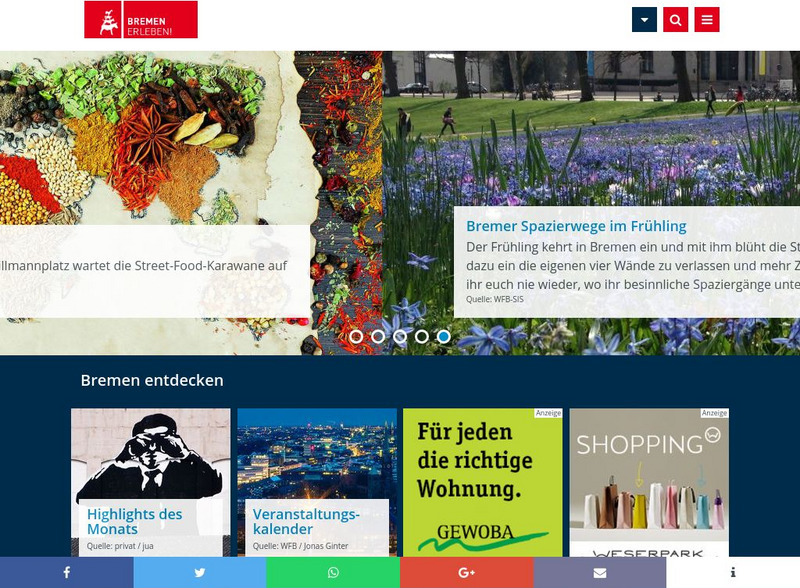
Task: Open the red hamburger menu
Action: coord(707,17)
